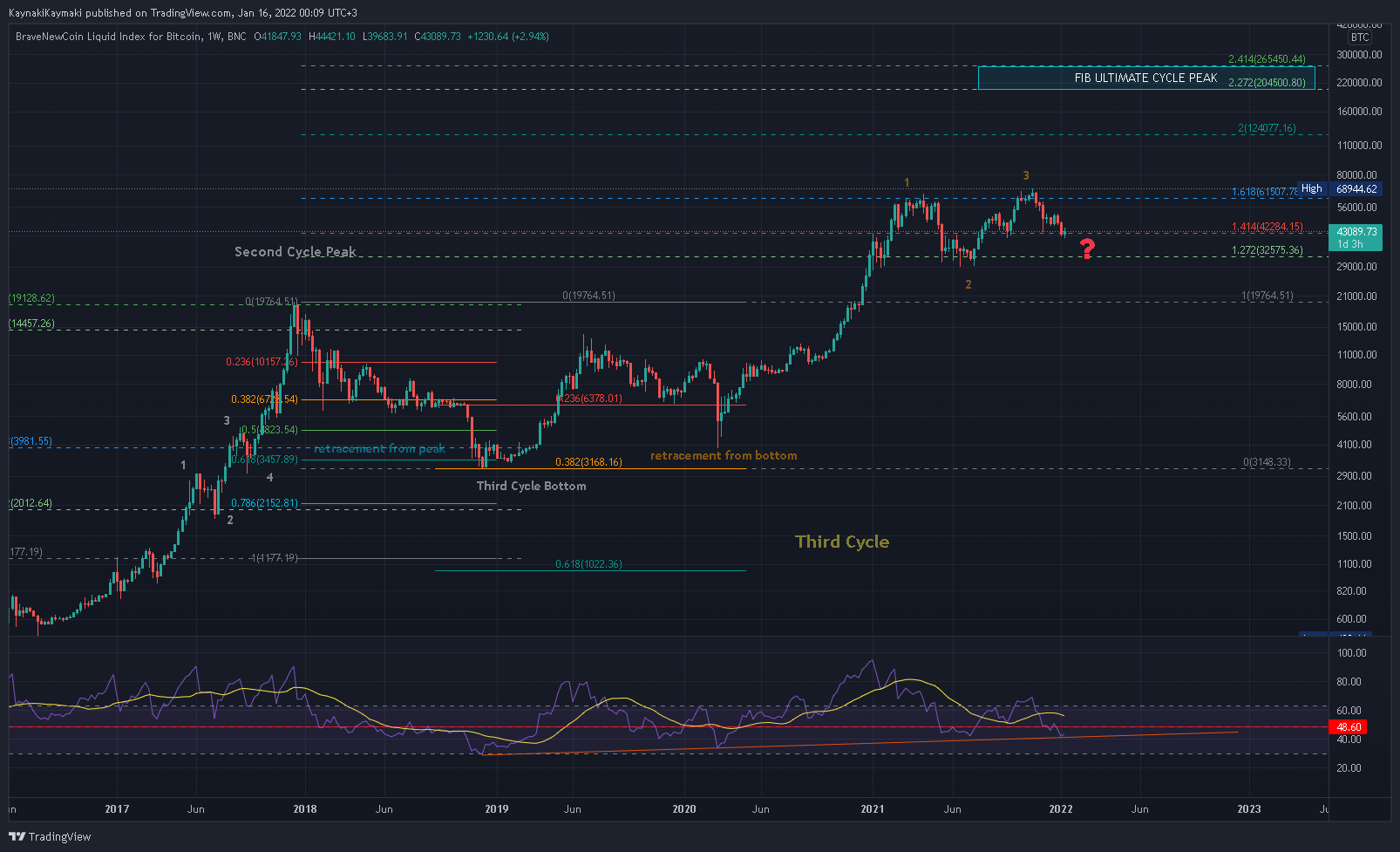The height and width of the screenshot is (852, 1400).
Task: Click the 1(19764.51) fib label at right
Action: pyautogui.click(x=1267, y=296)
